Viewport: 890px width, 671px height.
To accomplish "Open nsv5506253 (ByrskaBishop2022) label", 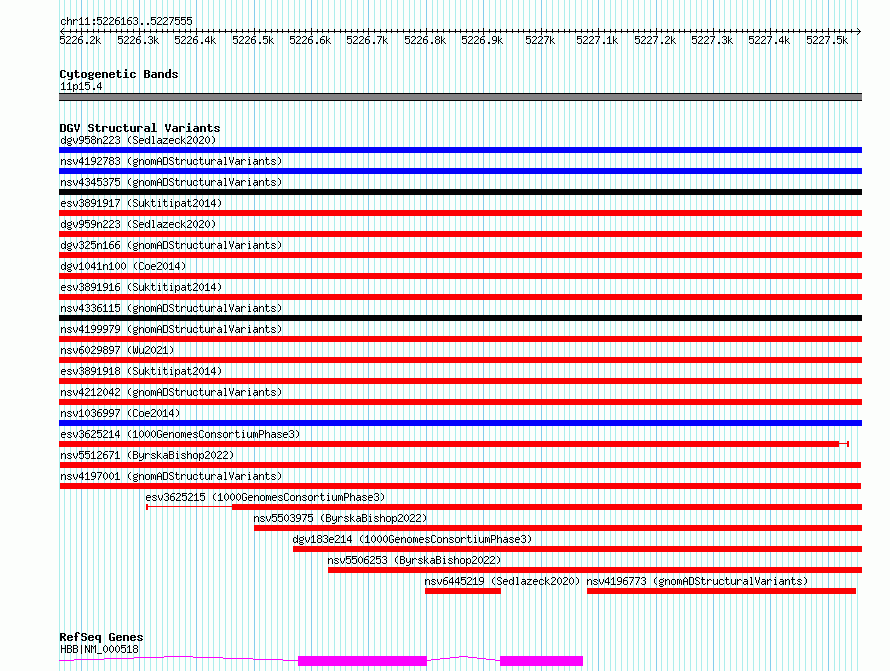I will [414, 560].
